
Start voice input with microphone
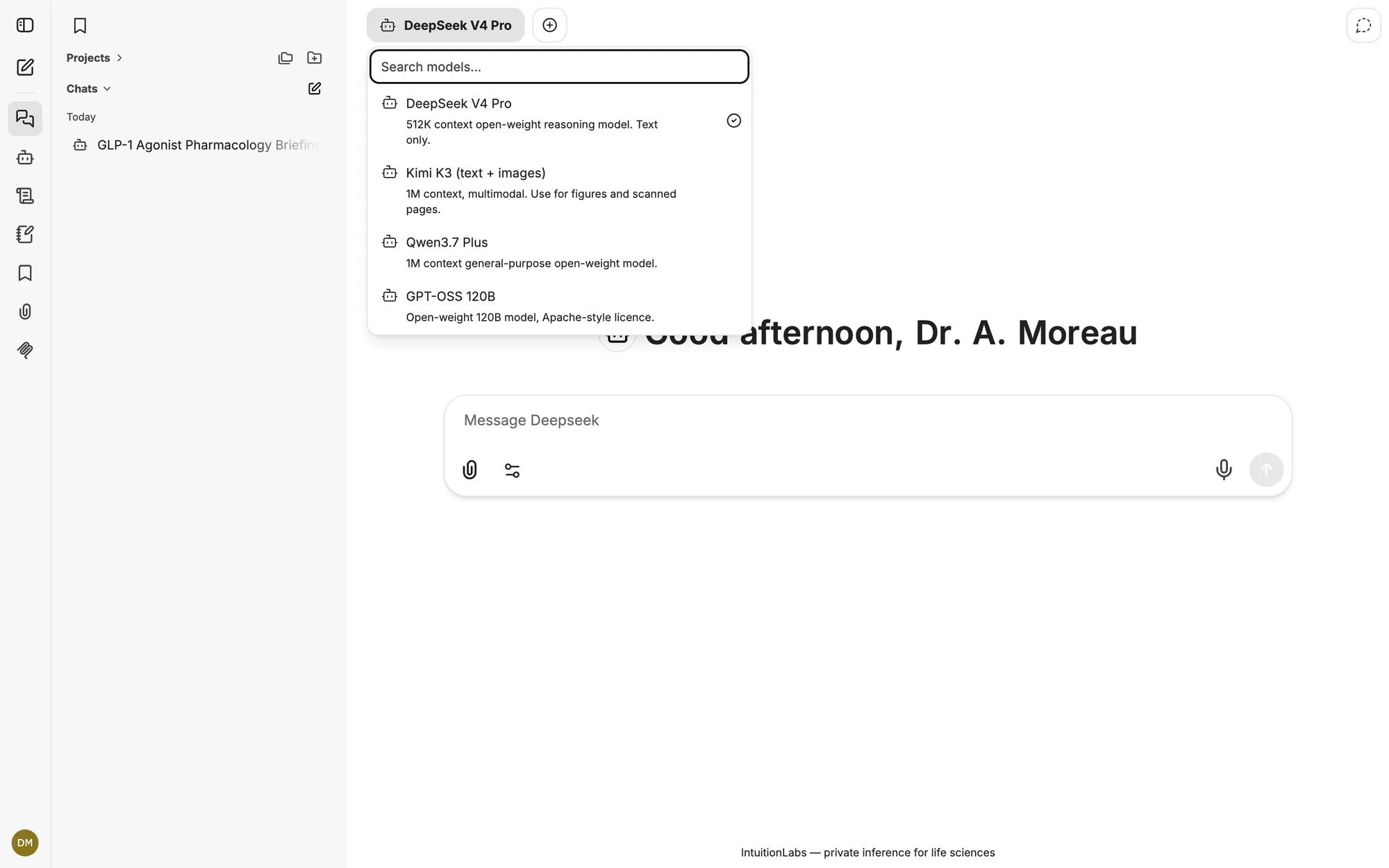coord(1224,470)
